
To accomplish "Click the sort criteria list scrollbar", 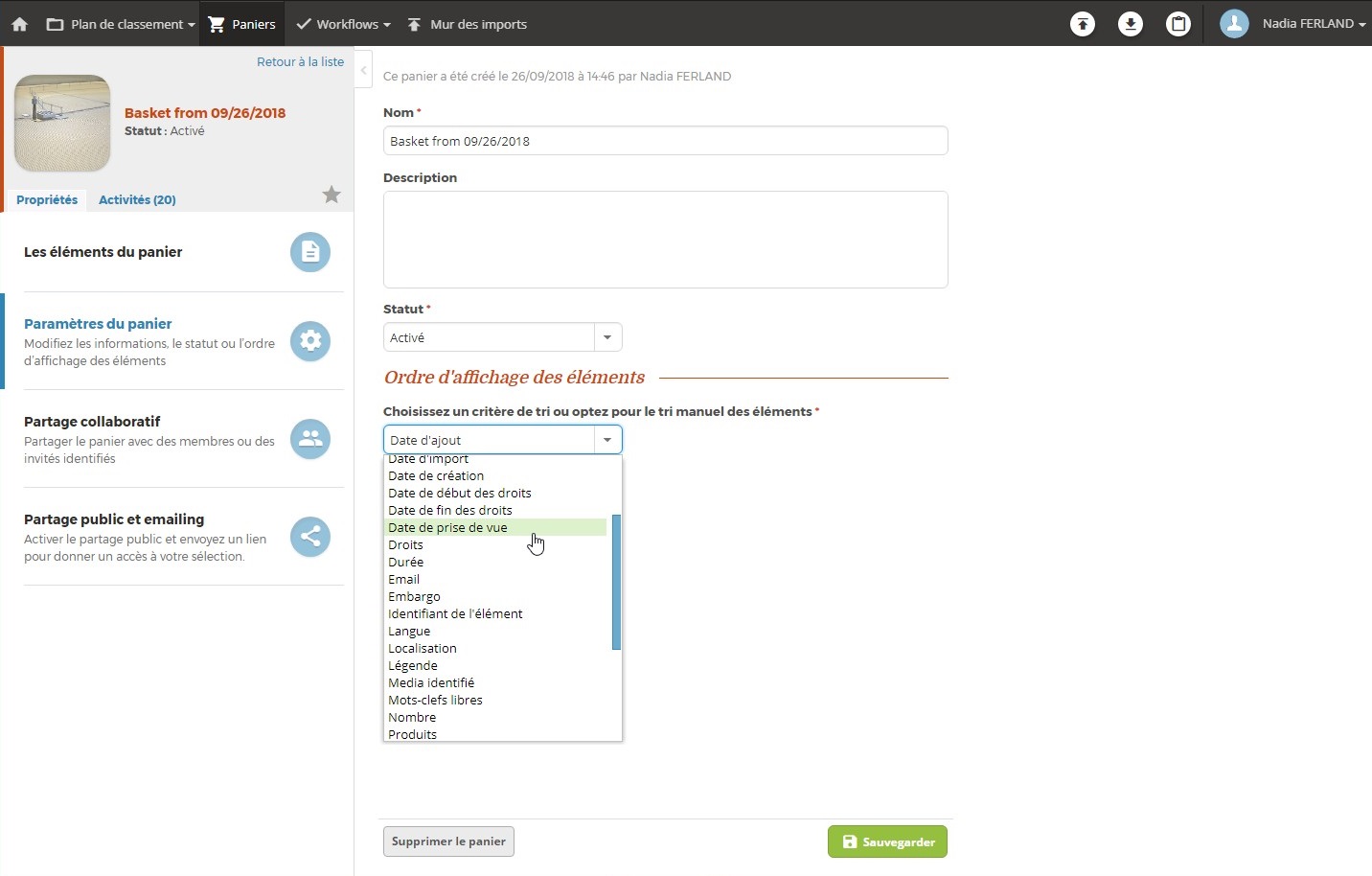I will point(616,582).
